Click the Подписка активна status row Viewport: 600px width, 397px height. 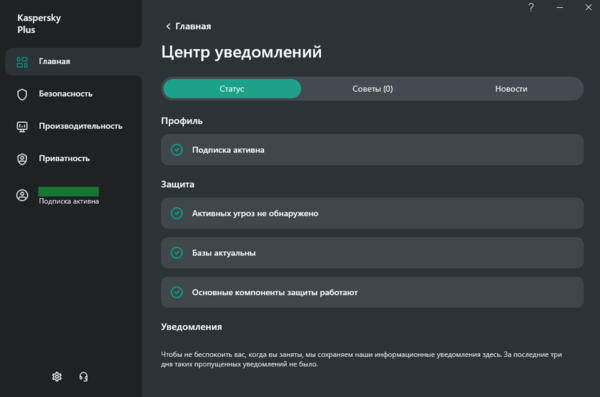point(372,150)
